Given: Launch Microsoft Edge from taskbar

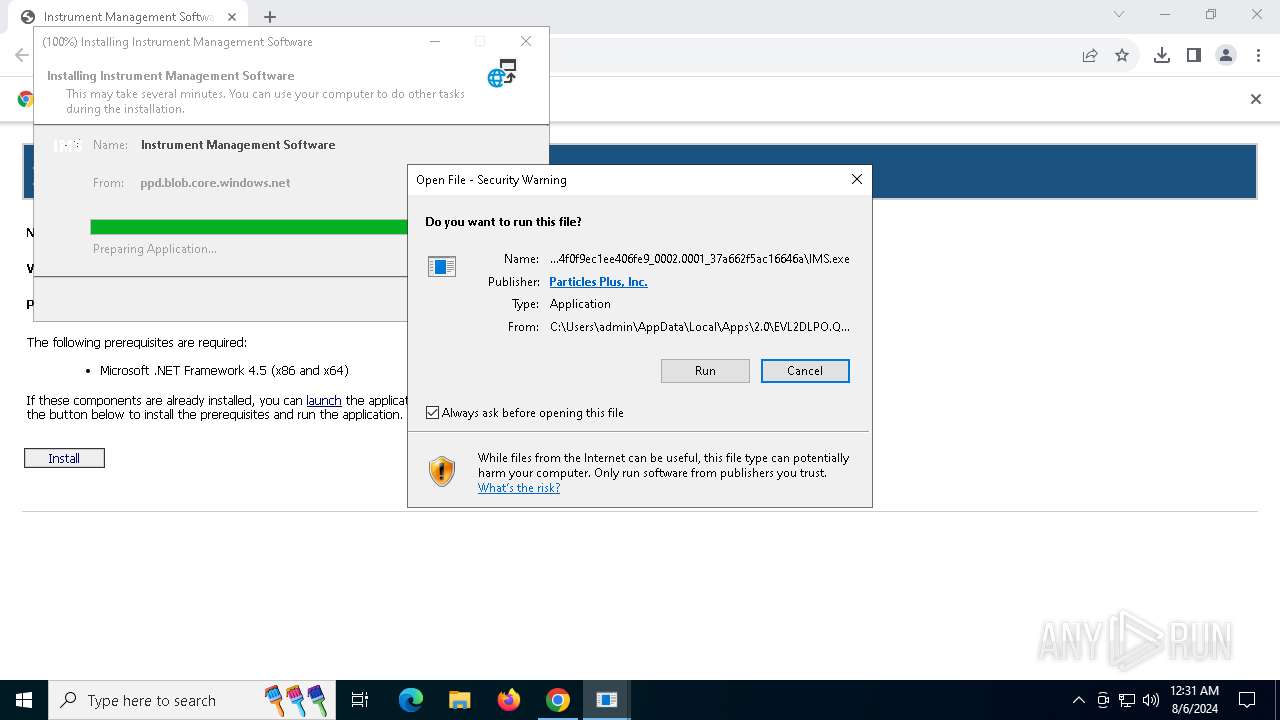Looking at the screenshot, I should click(x=411, y=700).
